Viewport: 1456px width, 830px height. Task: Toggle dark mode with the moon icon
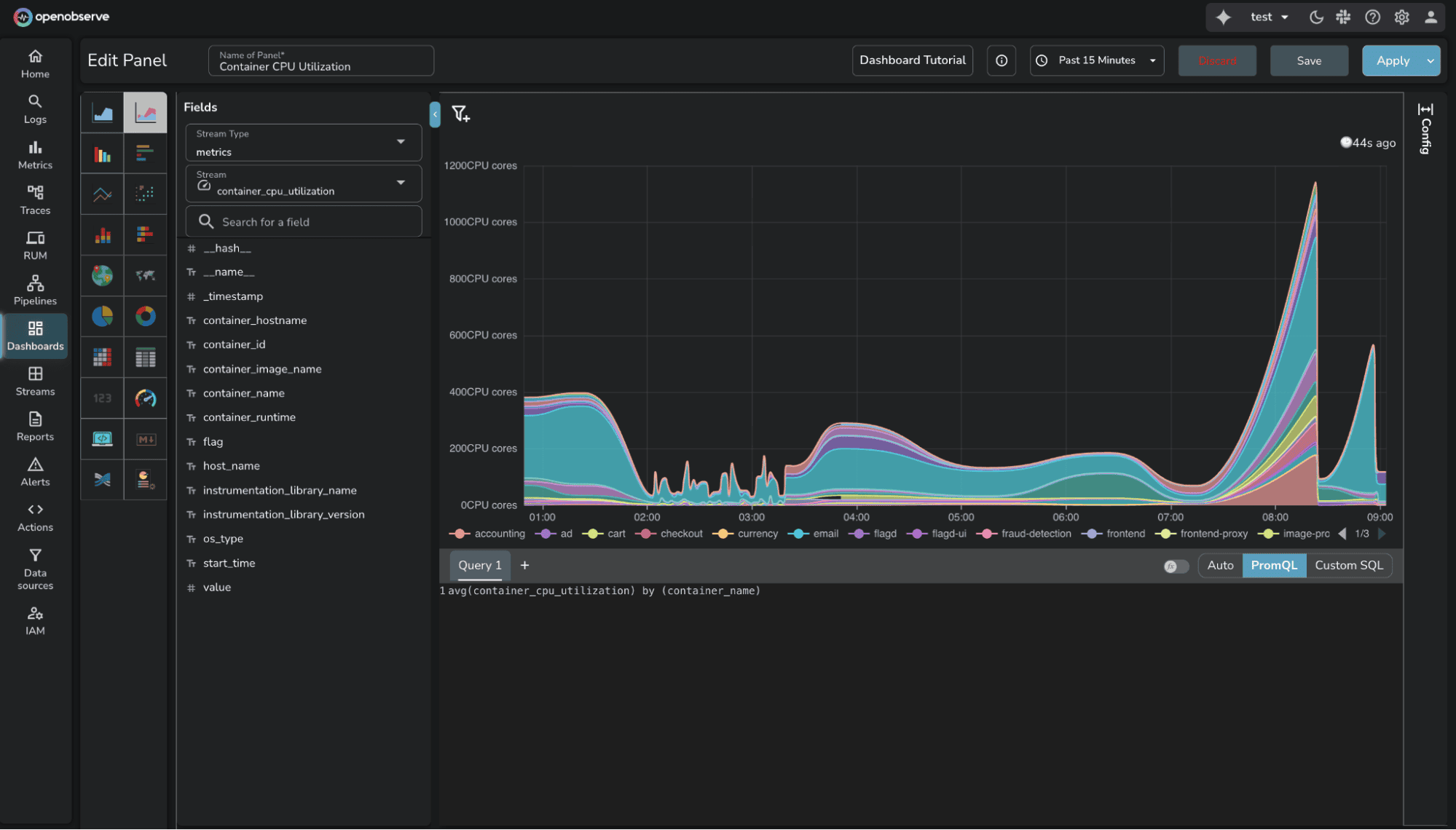click(x=1315, y=17)
